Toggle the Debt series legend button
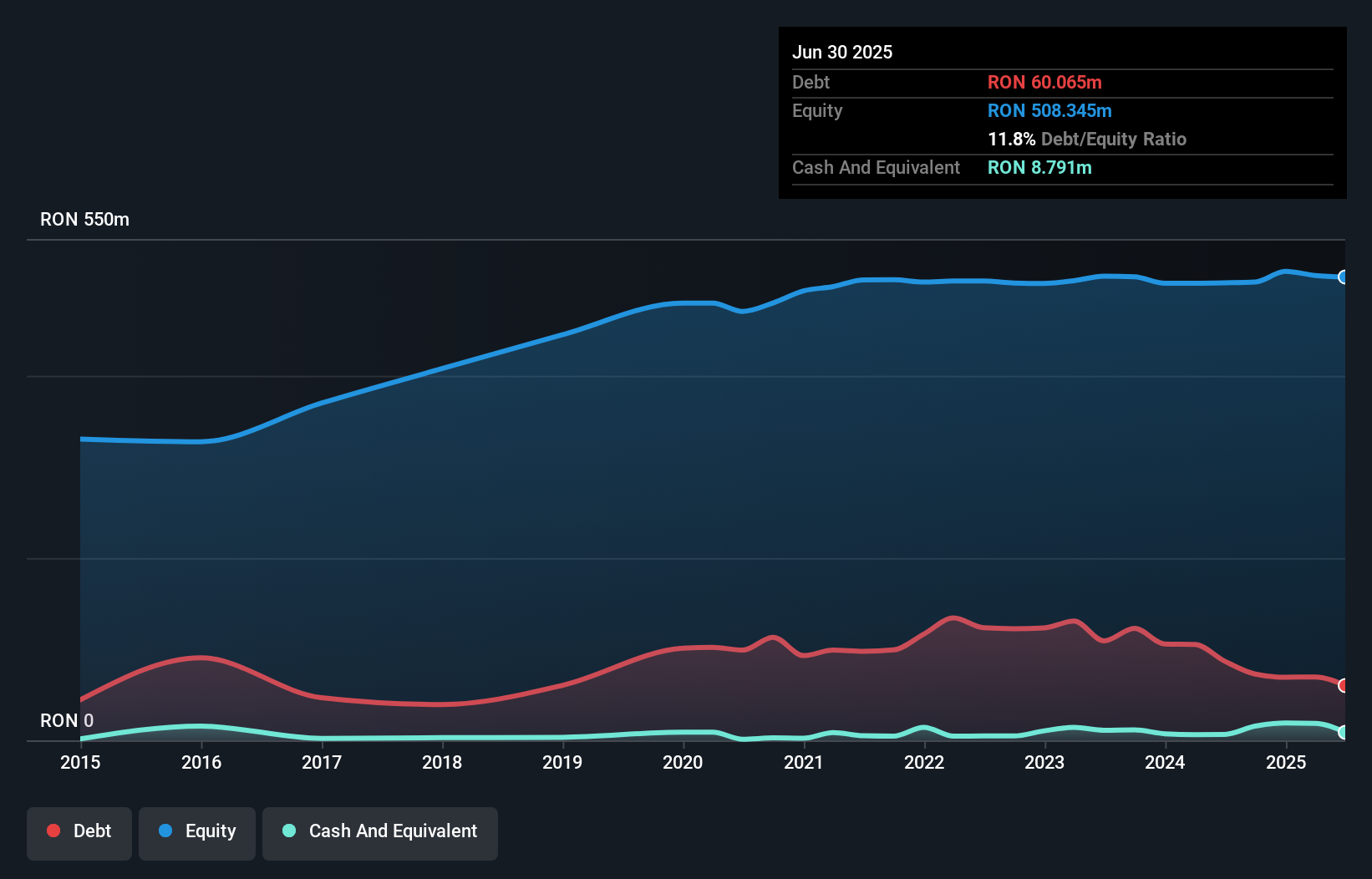Screen dimensions: 1372x879 79,832
